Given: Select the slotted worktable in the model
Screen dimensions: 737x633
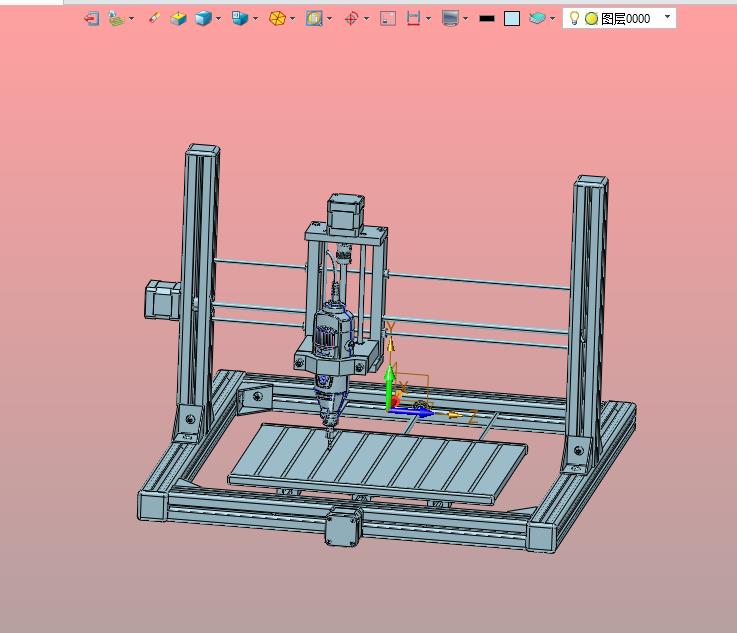Looking at the screenshot, I should pyautogui.click(x=378, y=461).
